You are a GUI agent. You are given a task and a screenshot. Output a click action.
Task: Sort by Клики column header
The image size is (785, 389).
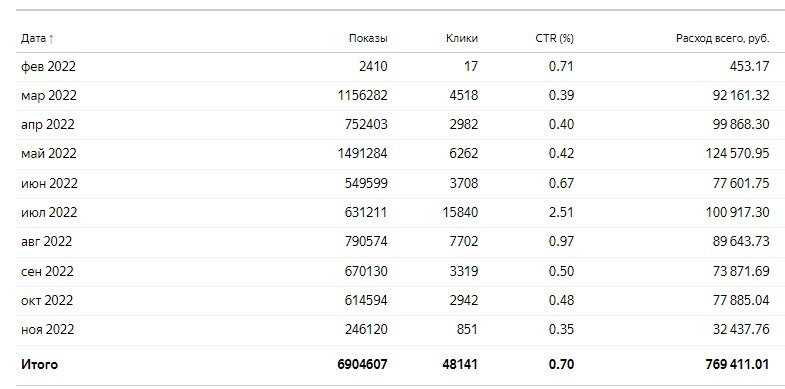(x=462, y=38)
